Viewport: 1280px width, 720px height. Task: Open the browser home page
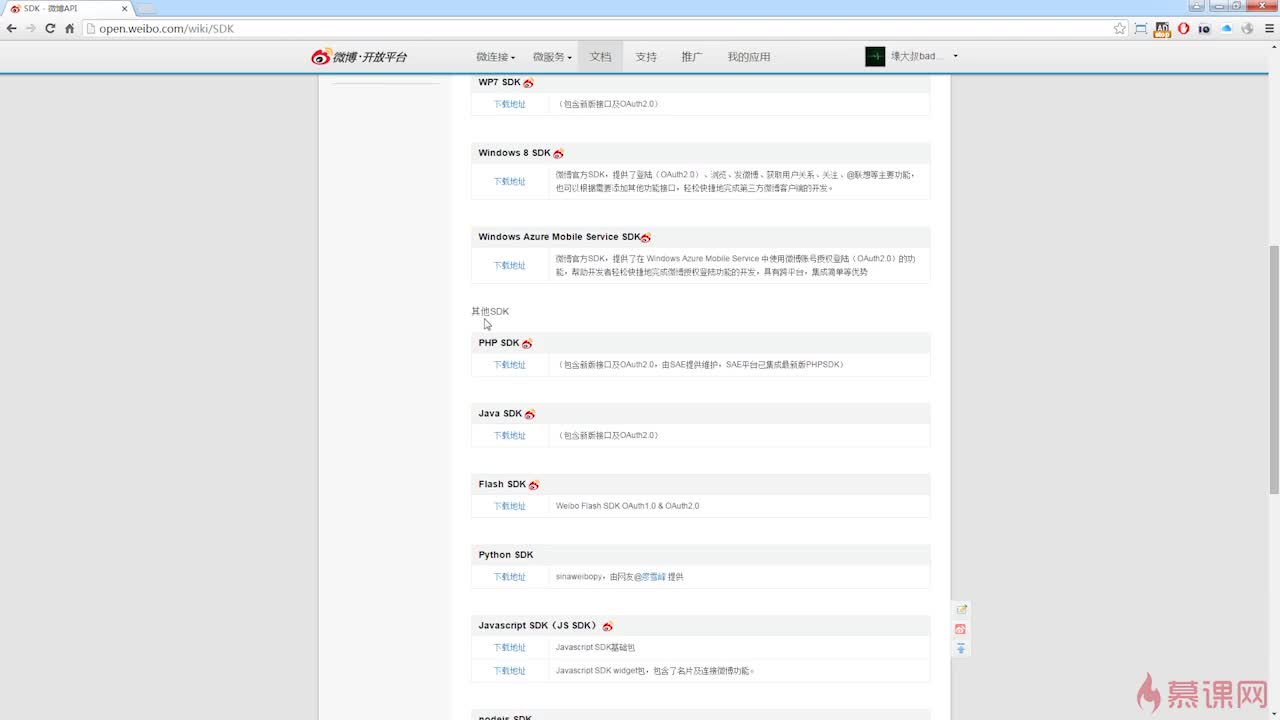coord(69,29)
